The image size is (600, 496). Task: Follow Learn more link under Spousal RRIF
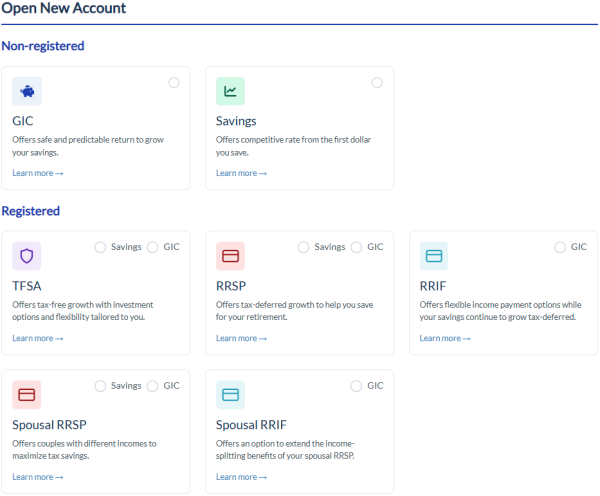point(241,477)
